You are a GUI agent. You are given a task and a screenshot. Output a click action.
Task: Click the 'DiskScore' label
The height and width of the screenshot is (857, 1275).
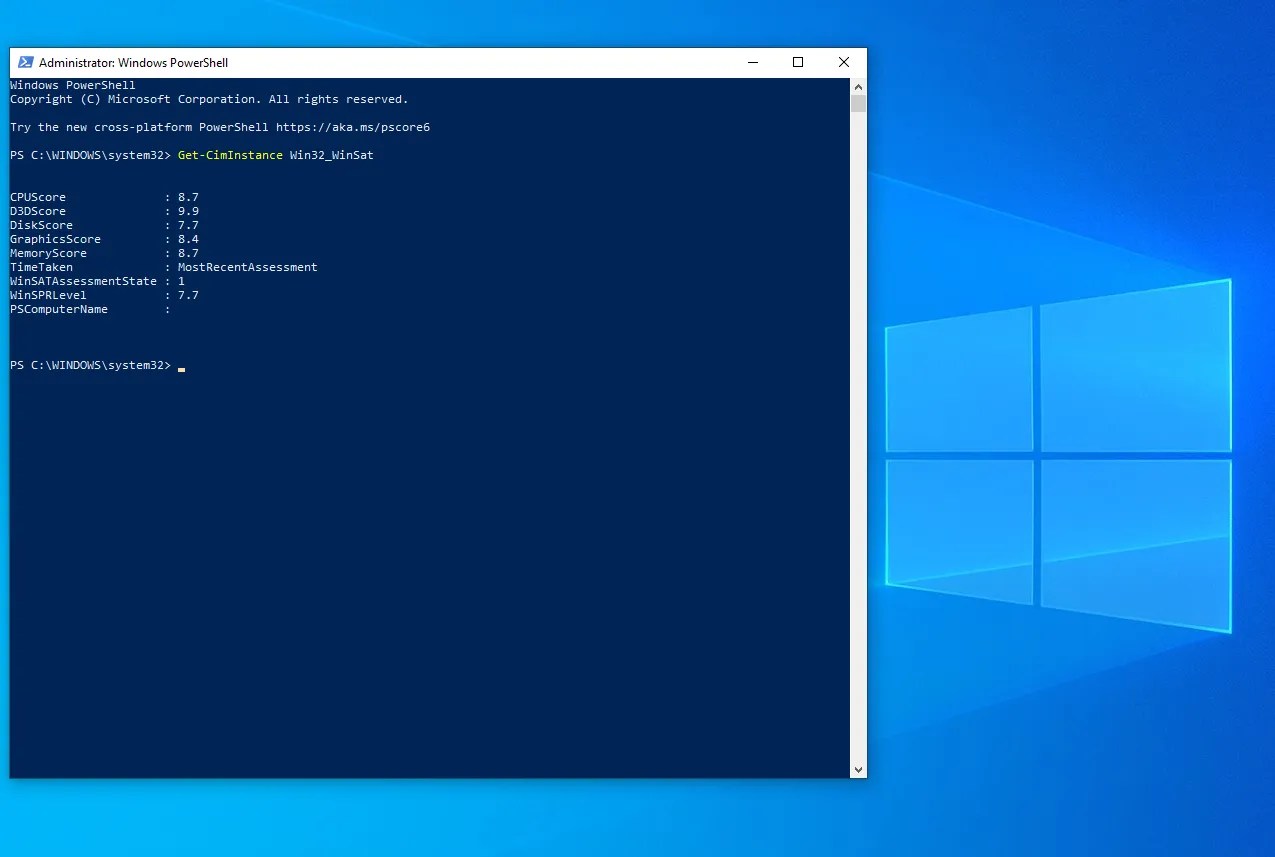coord(41,225)
